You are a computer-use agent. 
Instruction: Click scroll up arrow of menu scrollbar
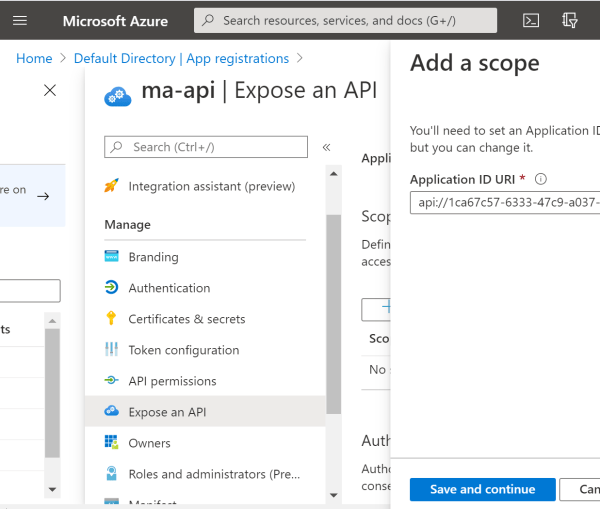334,174
